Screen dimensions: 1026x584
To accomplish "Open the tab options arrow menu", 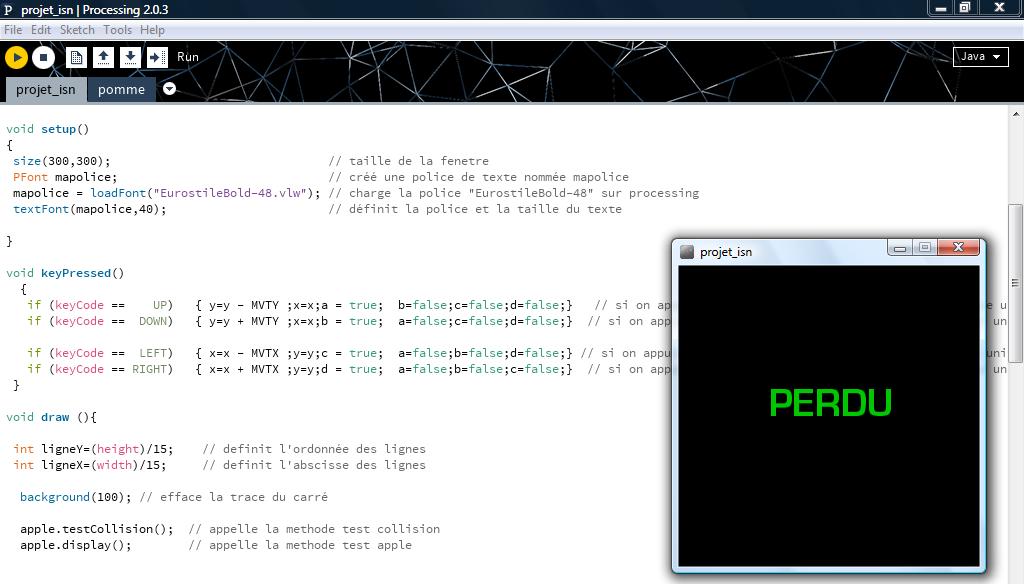I will 169,89.
